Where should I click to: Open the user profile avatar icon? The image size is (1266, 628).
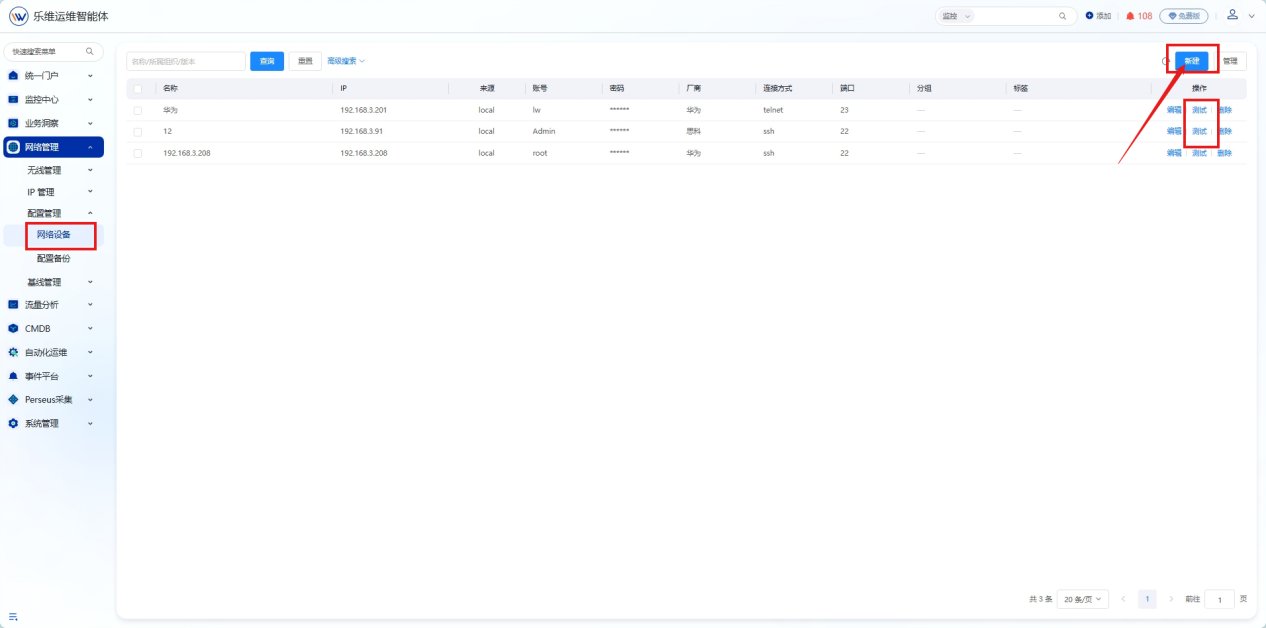pyautogui.click(x=1233, y=15)
